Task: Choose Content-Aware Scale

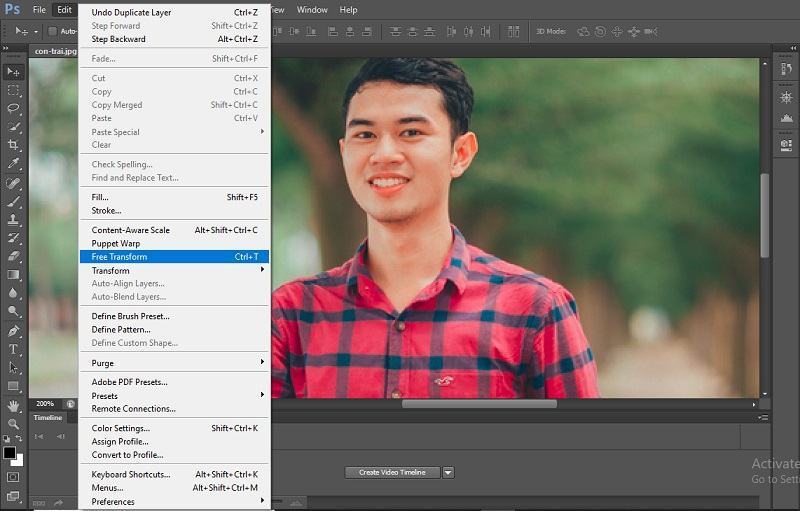Action: [173, 230]
